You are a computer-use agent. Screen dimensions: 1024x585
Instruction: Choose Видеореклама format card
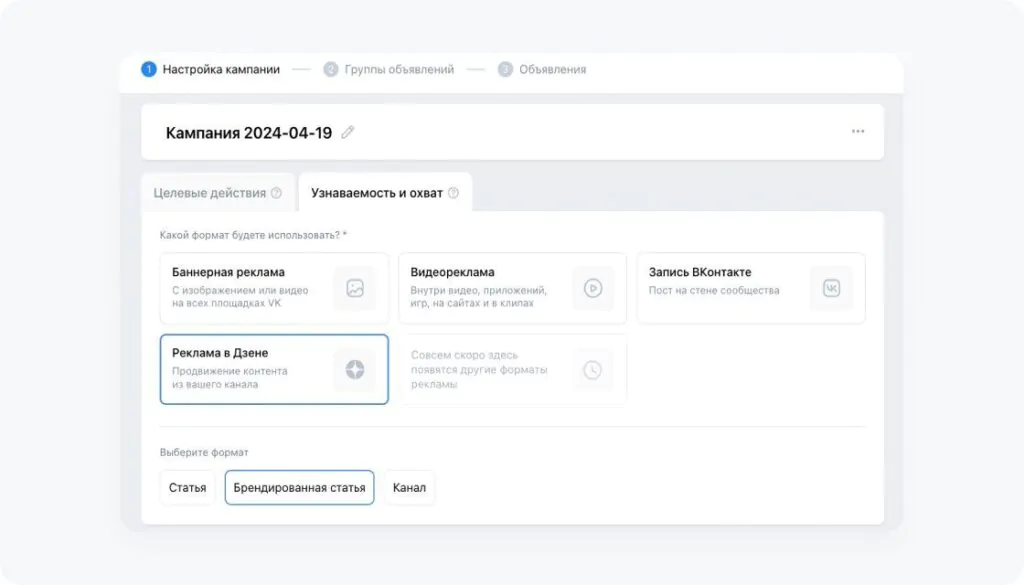pyautogui.click(x=513, y=288)
